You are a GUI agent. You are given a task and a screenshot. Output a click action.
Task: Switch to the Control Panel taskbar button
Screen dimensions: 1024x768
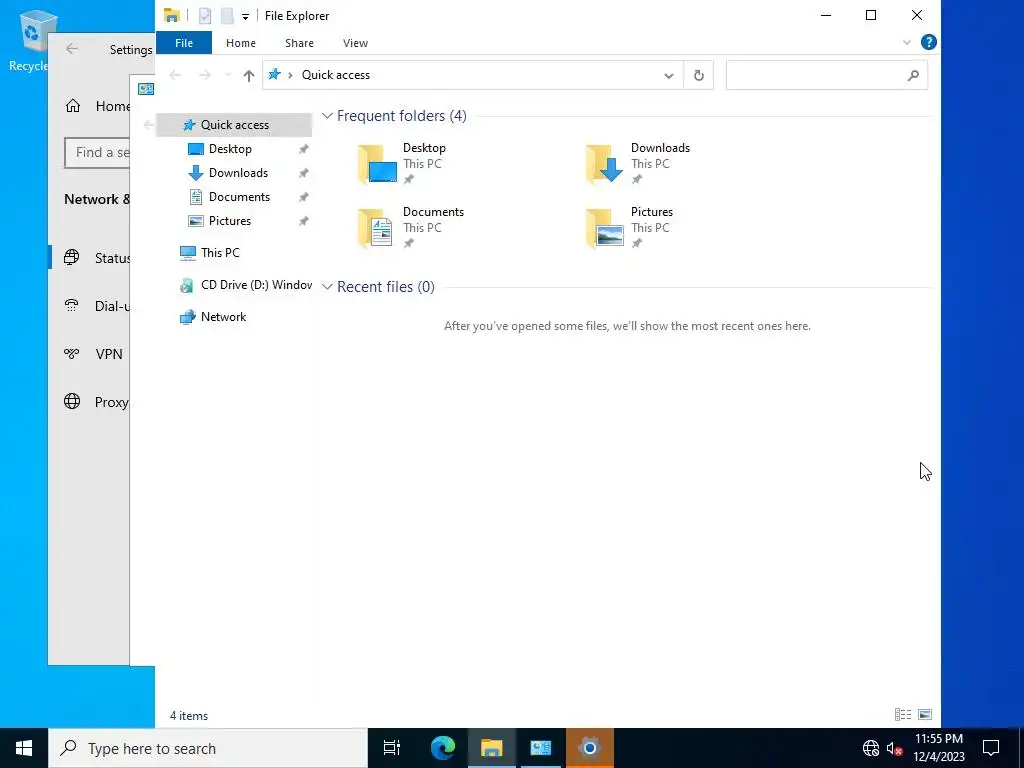[x=541, y=748]
